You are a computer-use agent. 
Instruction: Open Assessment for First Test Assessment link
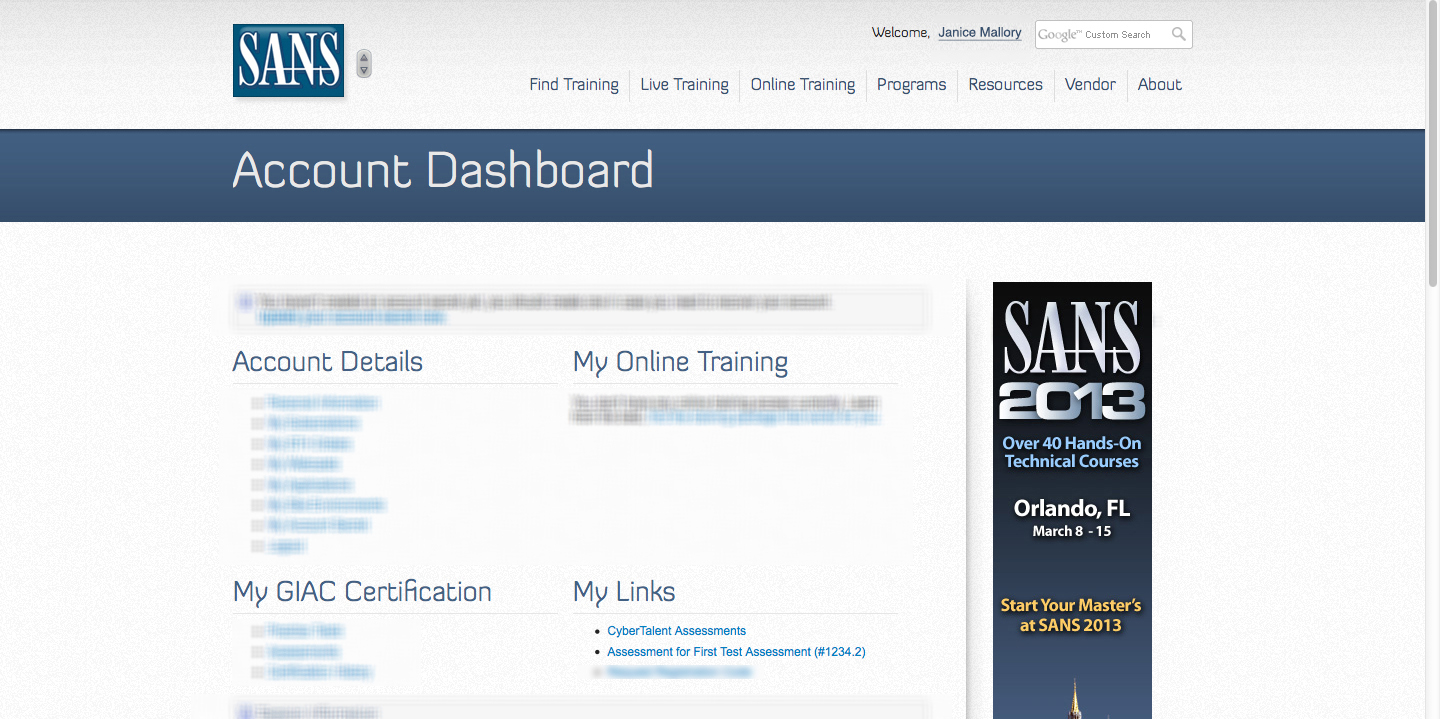(x=736, y=652)
